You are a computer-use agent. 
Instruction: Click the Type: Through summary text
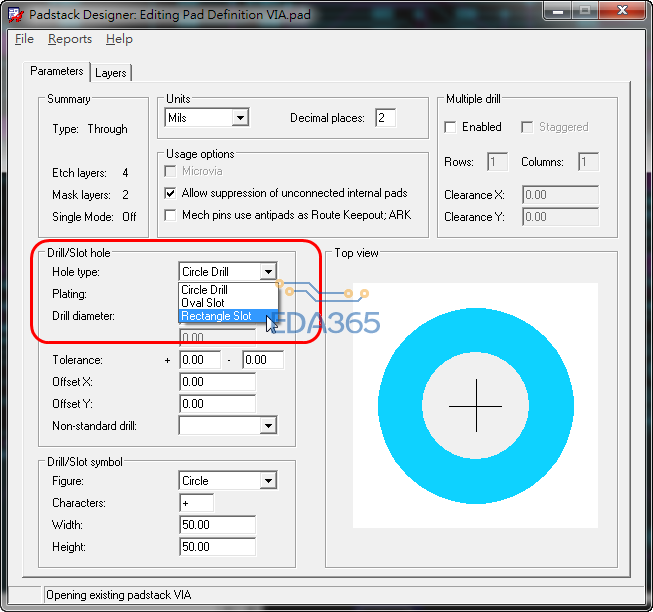pos(90,129)
